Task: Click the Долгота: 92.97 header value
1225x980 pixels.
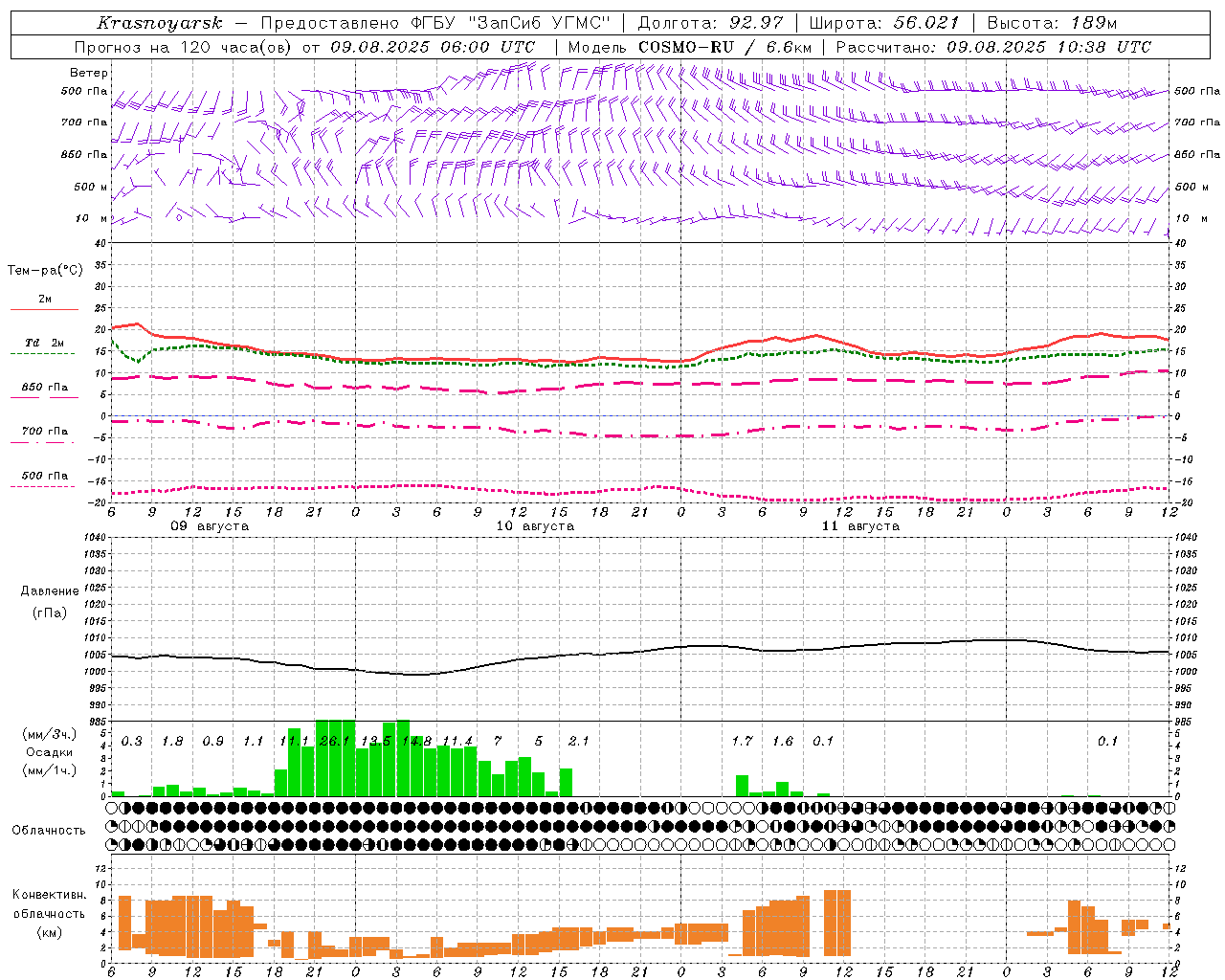Action: click(709, 23)
